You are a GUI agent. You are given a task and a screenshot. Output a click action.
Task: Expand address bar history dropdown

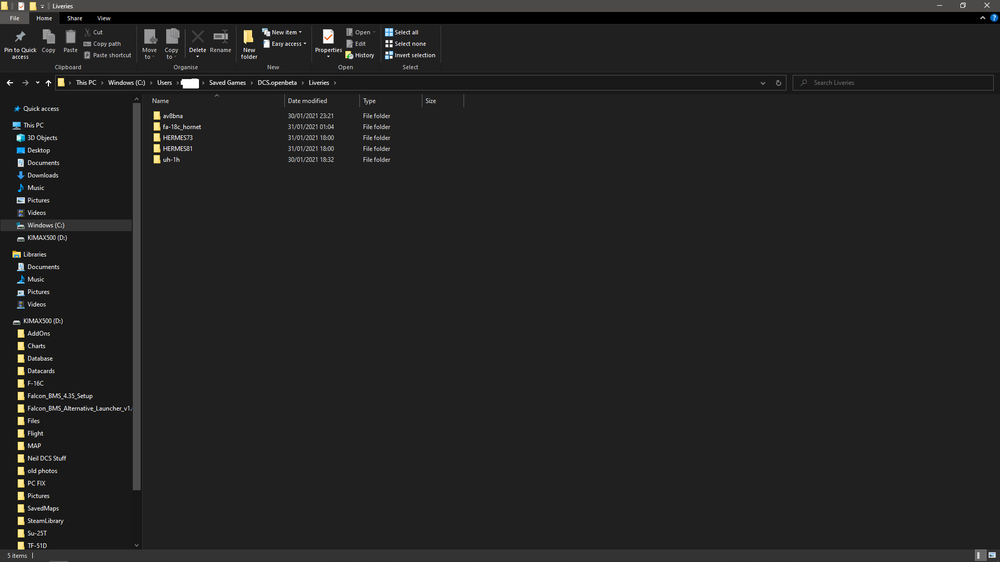[763, 82]
